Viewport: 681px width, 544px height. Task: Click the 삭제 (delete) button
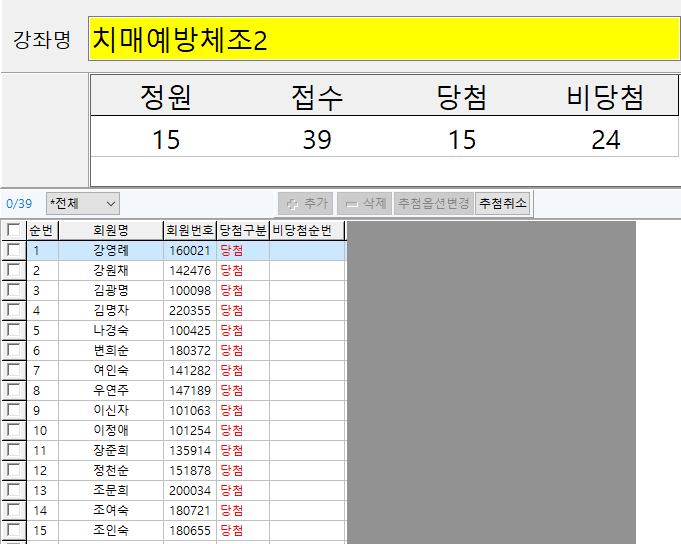[365, 204]
